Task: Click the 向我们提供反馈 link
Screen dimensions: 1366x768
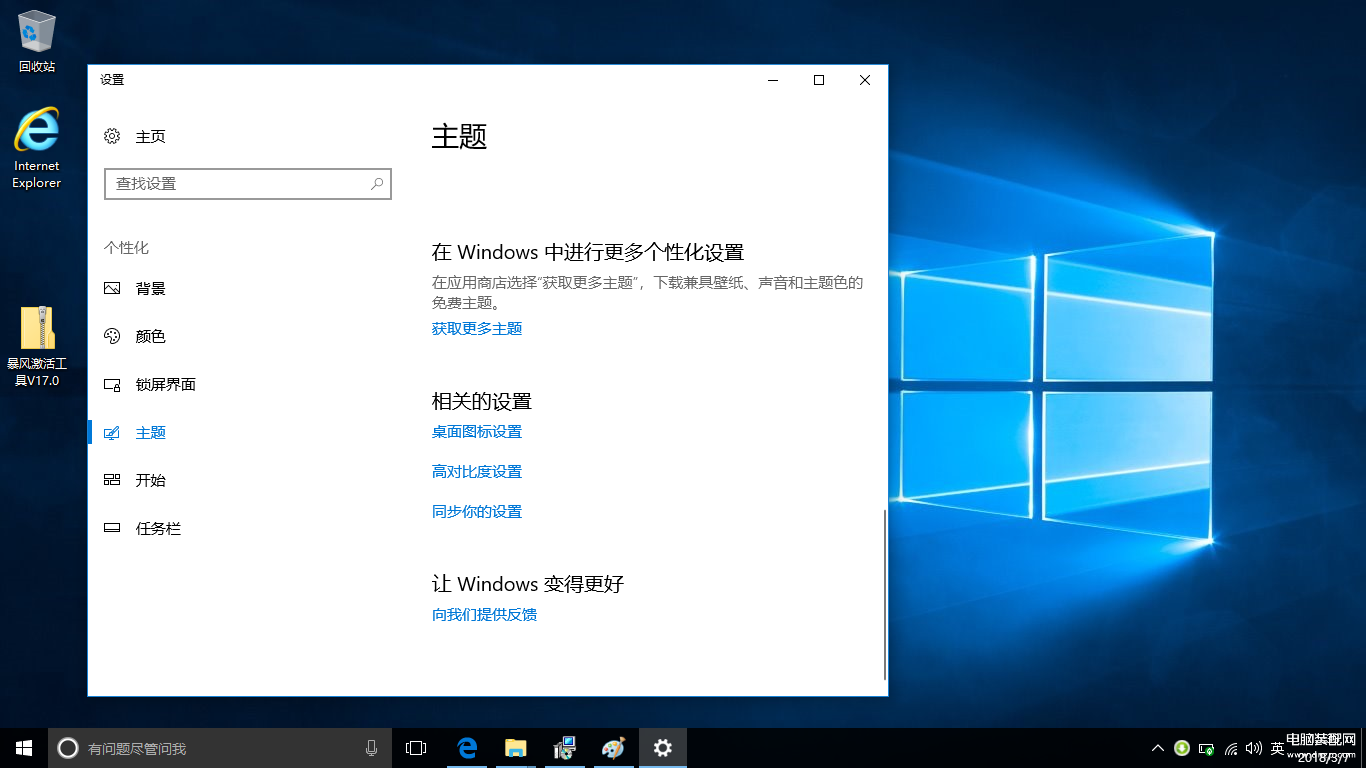Action: tap(484, 615)
